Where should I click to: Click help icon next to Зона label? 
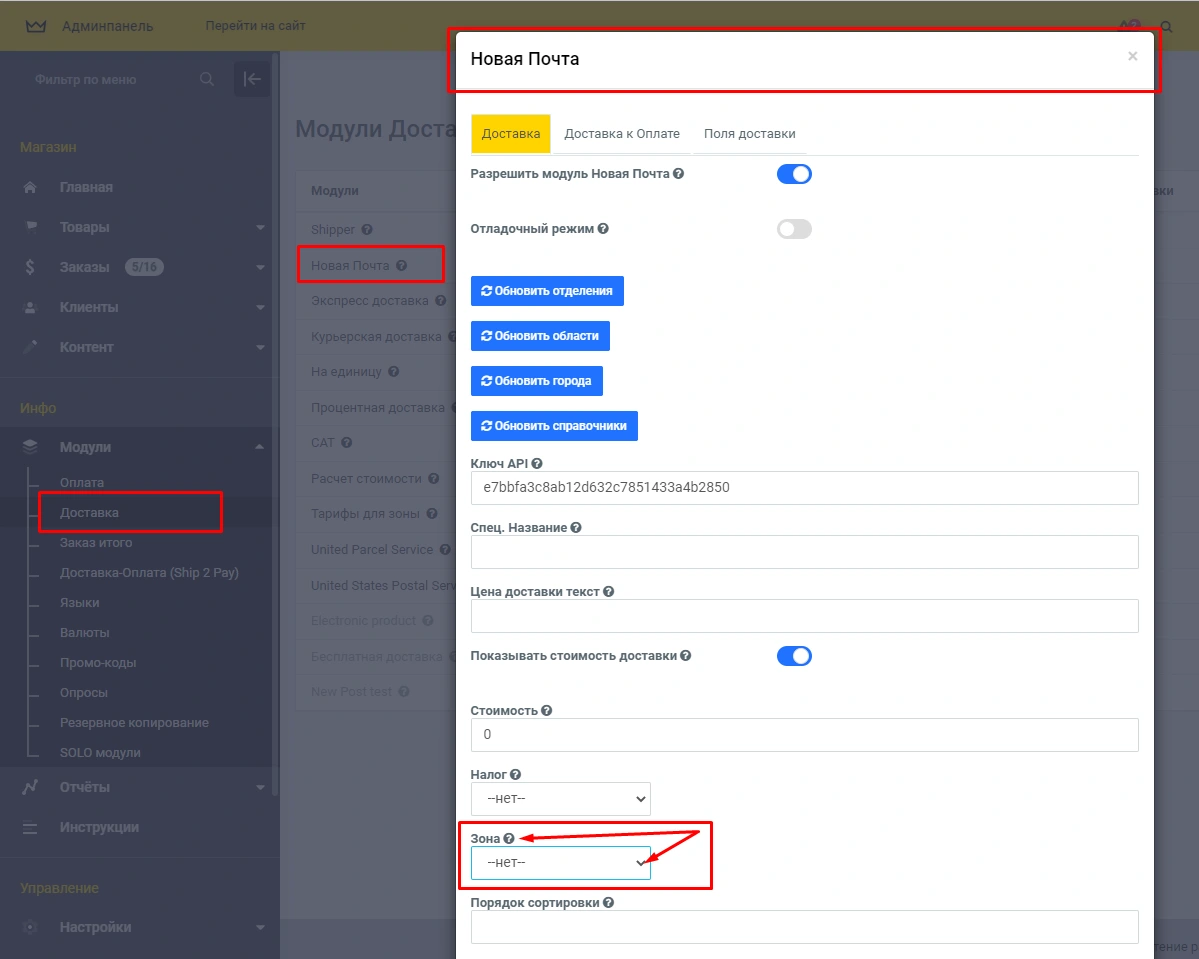[509, 838]
